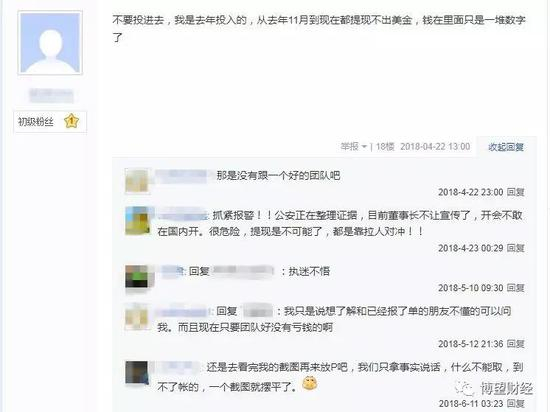Image resolution: width=550 pixels, height=412 pixels.
Task: Click the 18楼 floor number label
Action: point(385,147)
